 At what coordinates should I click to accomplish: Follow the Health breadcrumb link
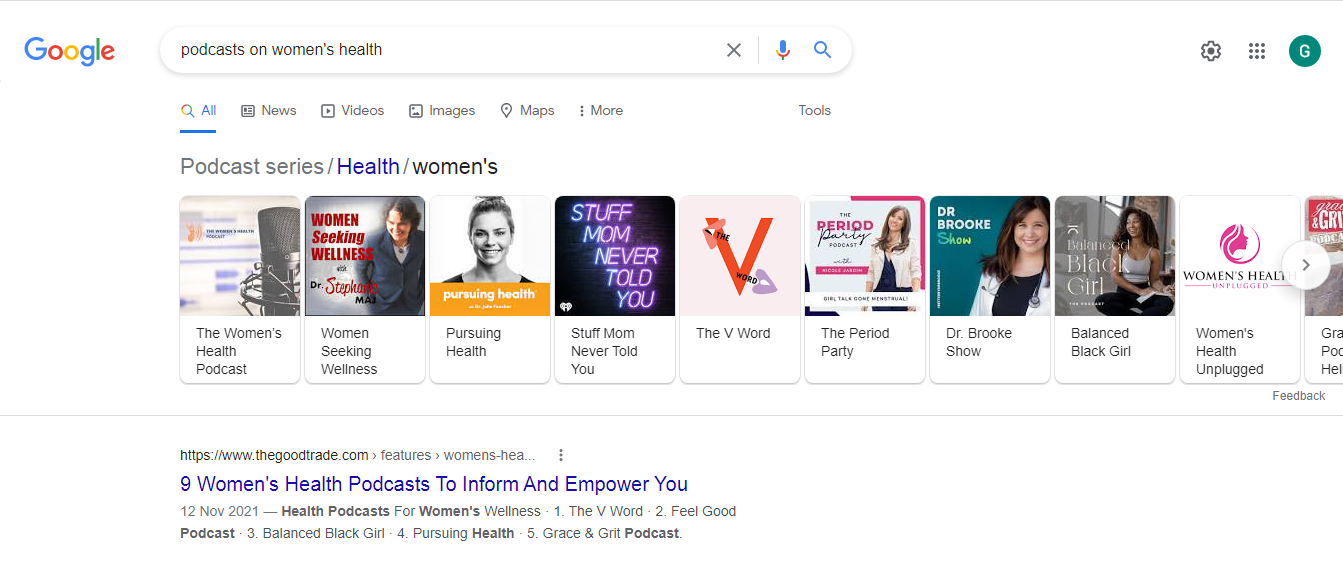click(x=368, y=166)
